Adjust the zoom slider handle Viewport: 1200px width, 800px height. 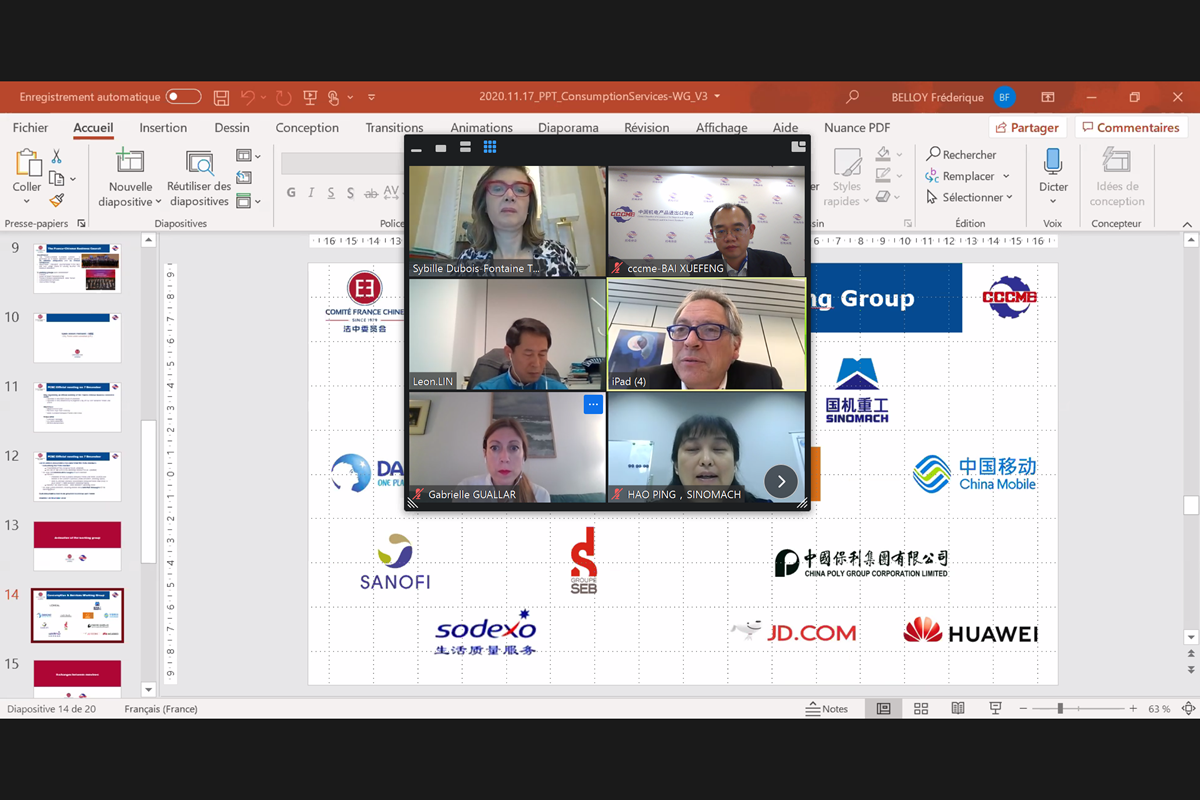1060,709
